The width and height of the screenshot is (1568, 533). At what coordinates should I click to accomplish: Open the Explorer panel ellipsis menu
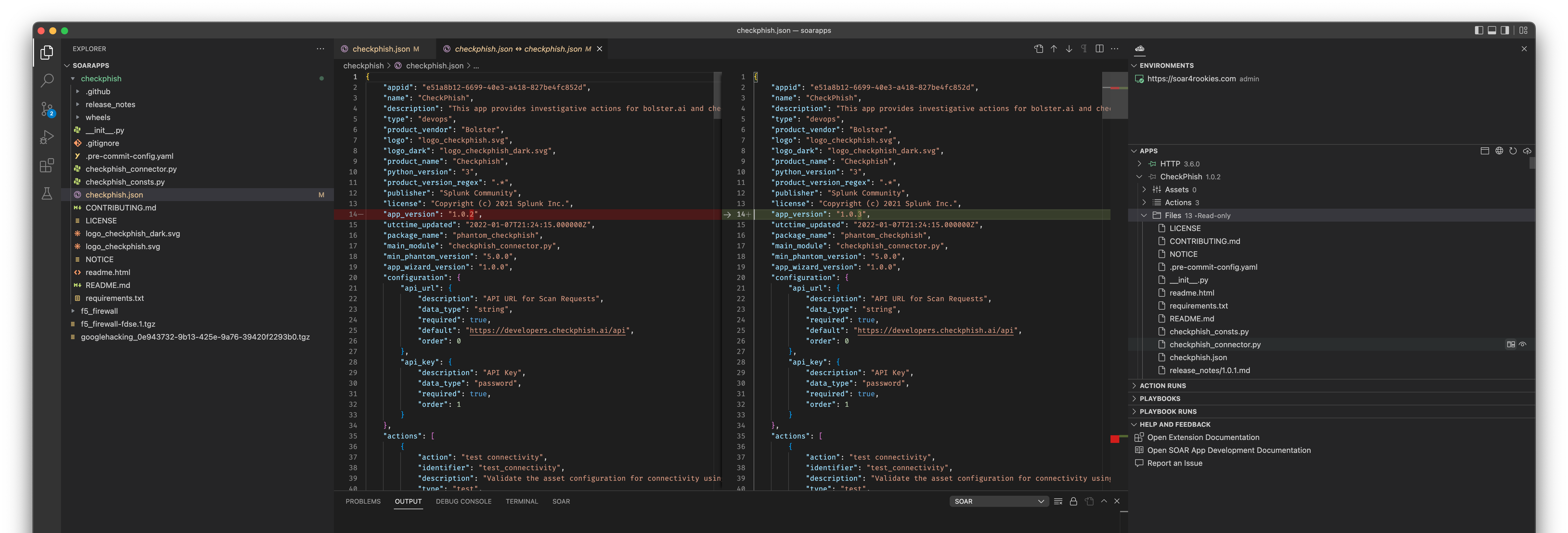(320, 49)
